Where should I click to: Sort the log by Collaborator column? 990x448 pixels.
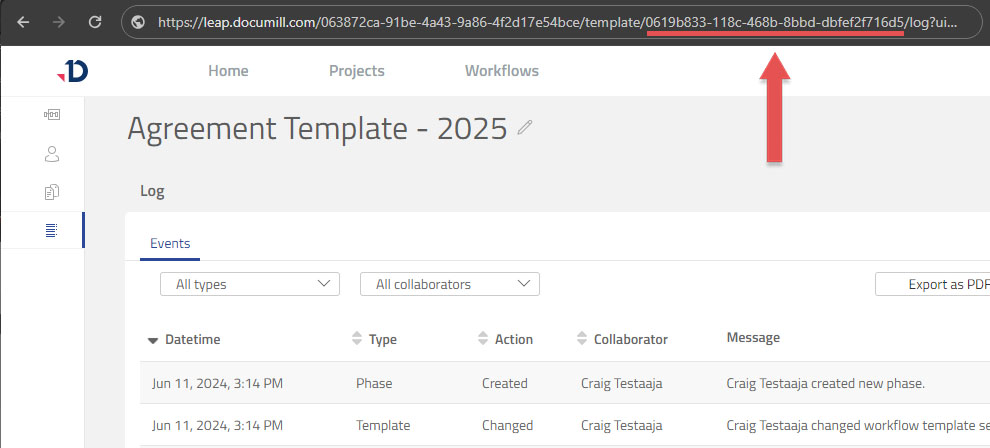[630, 339]
